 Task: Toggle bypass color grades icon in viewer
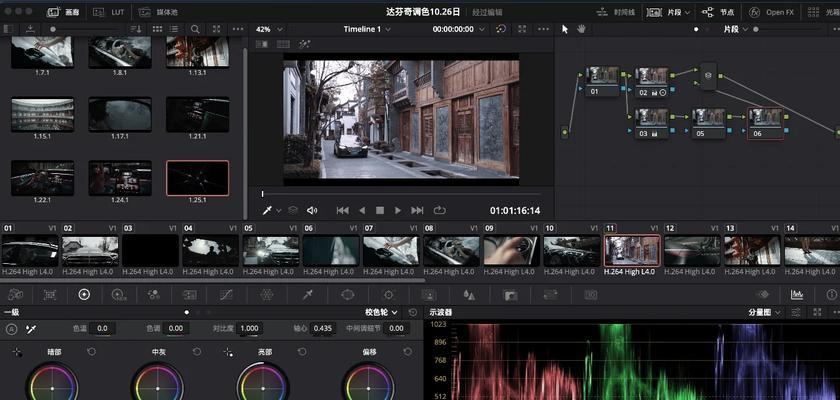pos(501,29)
